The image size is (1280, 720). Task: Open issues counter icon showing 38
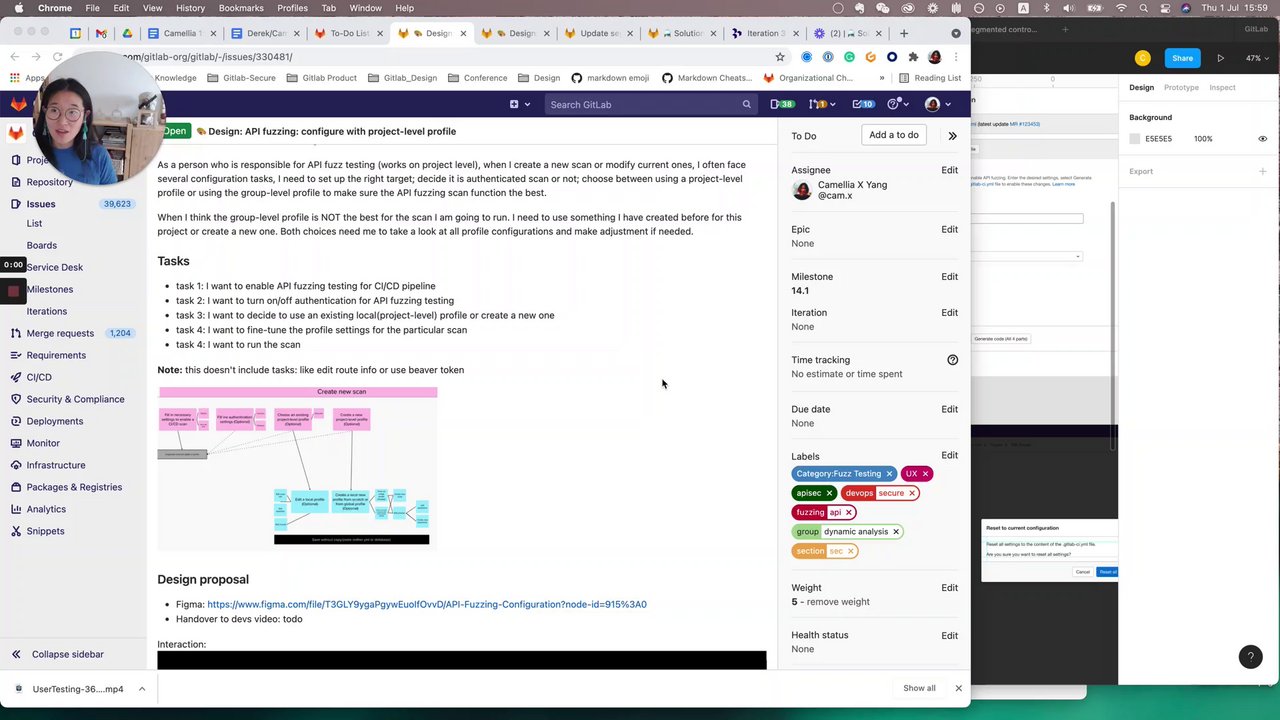[782, 104]
